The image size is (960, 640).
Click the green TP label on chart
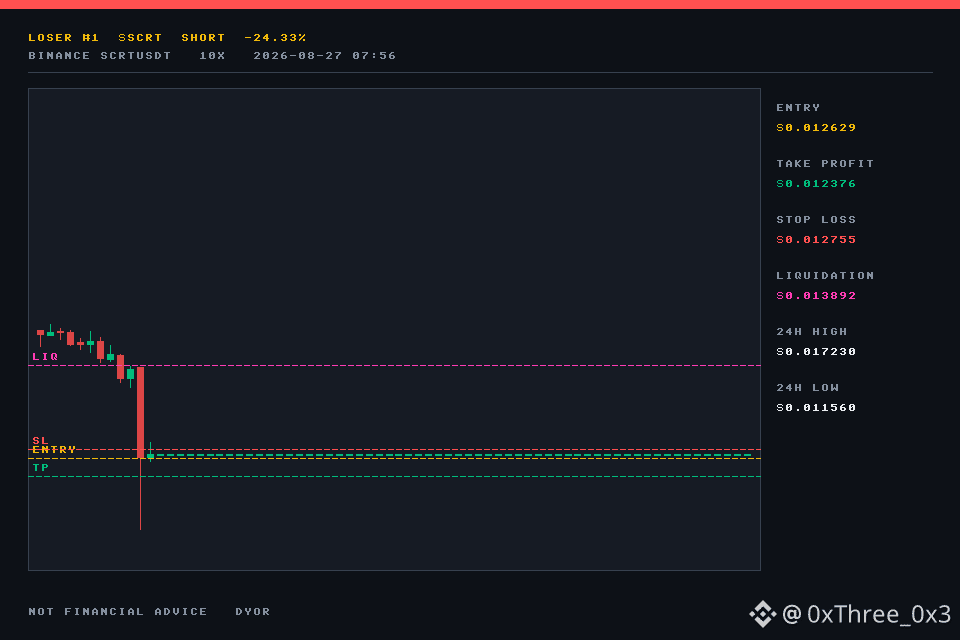[x=40, y=467]
